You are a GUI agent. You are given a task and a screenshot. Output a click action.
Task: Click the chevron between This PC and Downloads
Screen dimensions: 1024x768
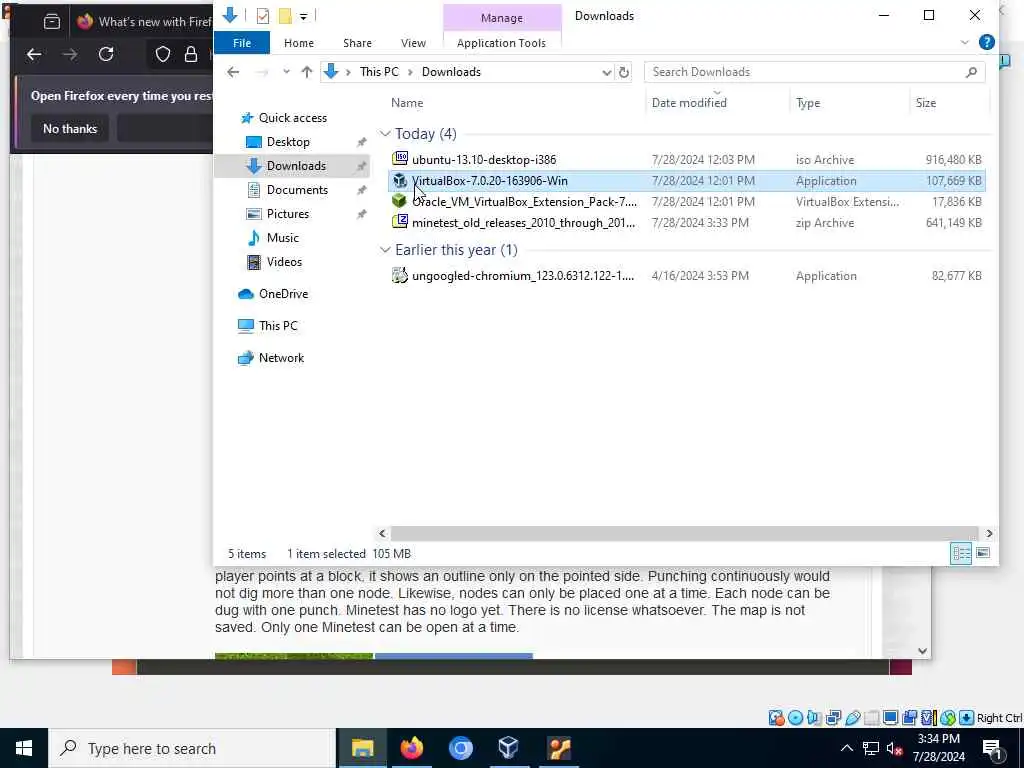click(410, 72)
